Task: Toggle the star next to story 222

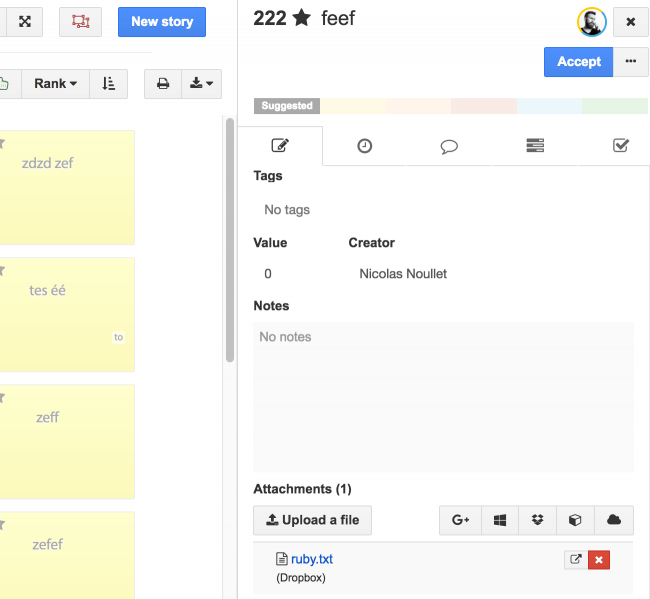Action: pyautogui.click(x=301, y=19)
